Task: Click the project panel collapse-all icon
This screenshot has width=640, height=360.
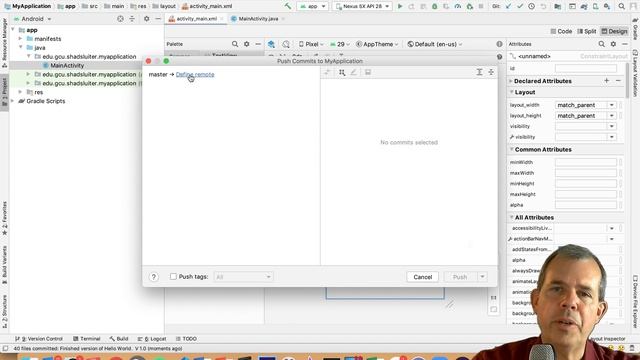Action: point(132,19)
